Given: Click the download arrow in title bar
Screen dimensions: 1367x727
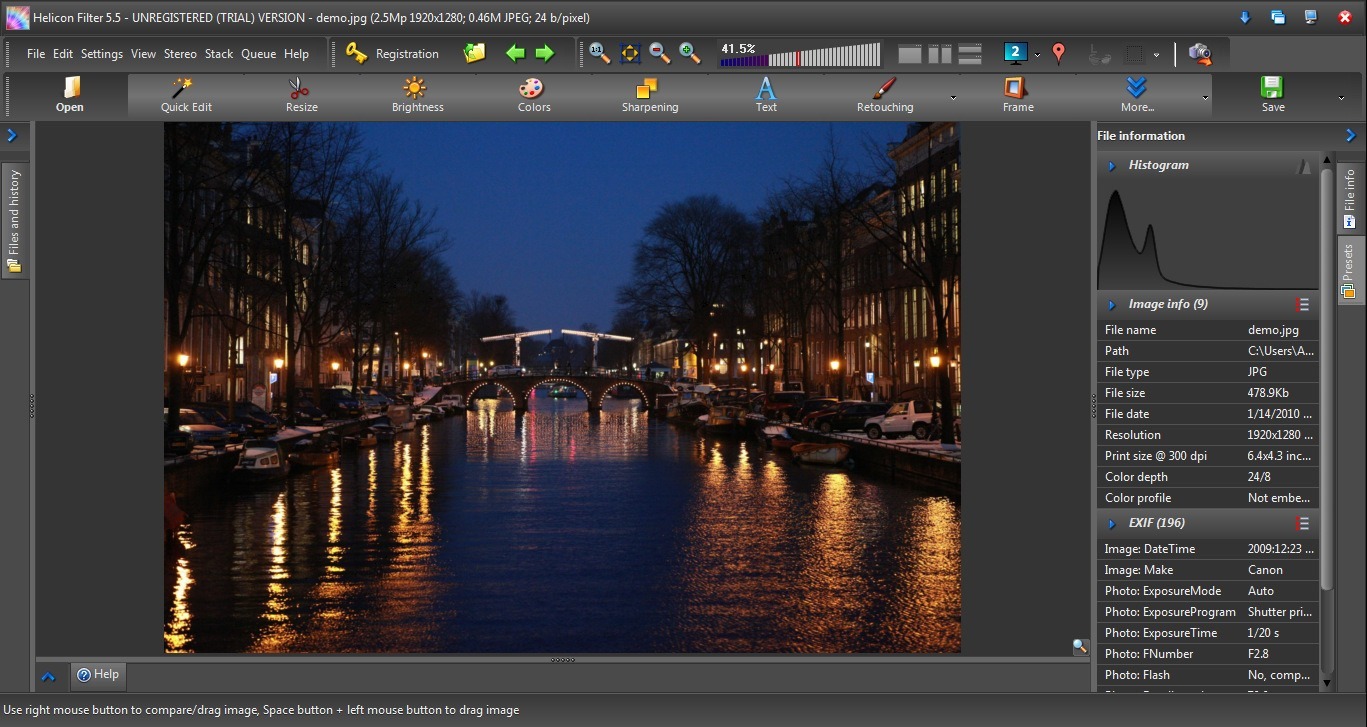Looking at the screenshot, I should point(1245,17).
